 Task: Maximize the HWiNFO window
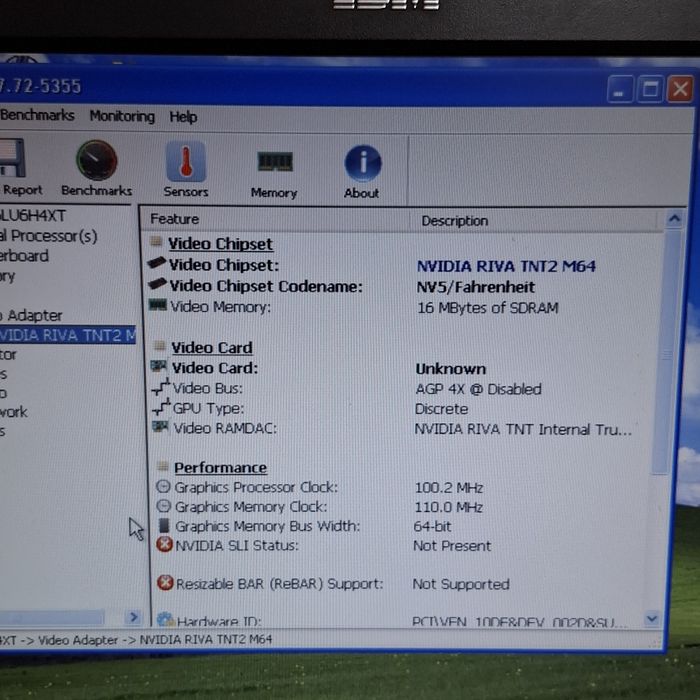click(x=650, y=89)
